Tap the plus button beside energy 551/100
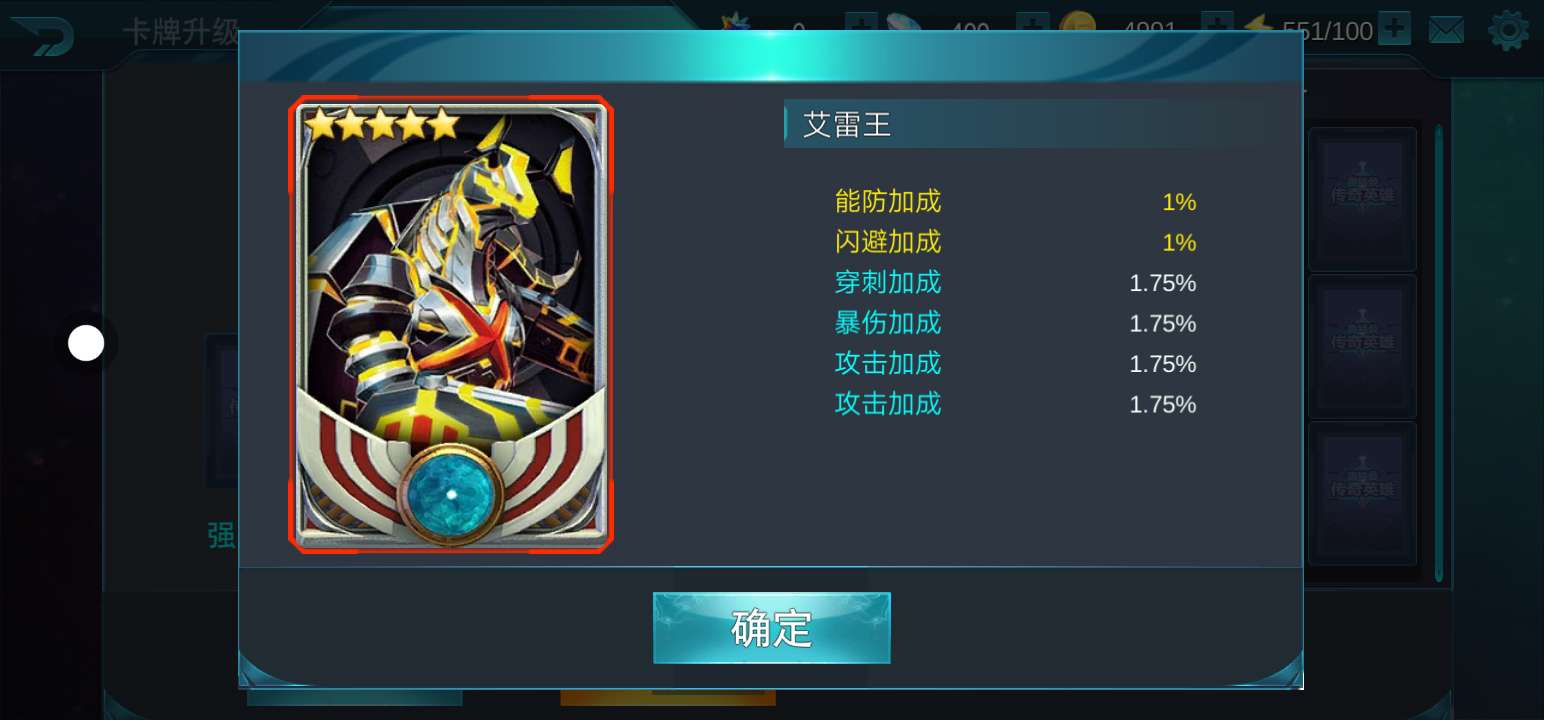This screenshot has width=1544, height=720. point(1394,29)
